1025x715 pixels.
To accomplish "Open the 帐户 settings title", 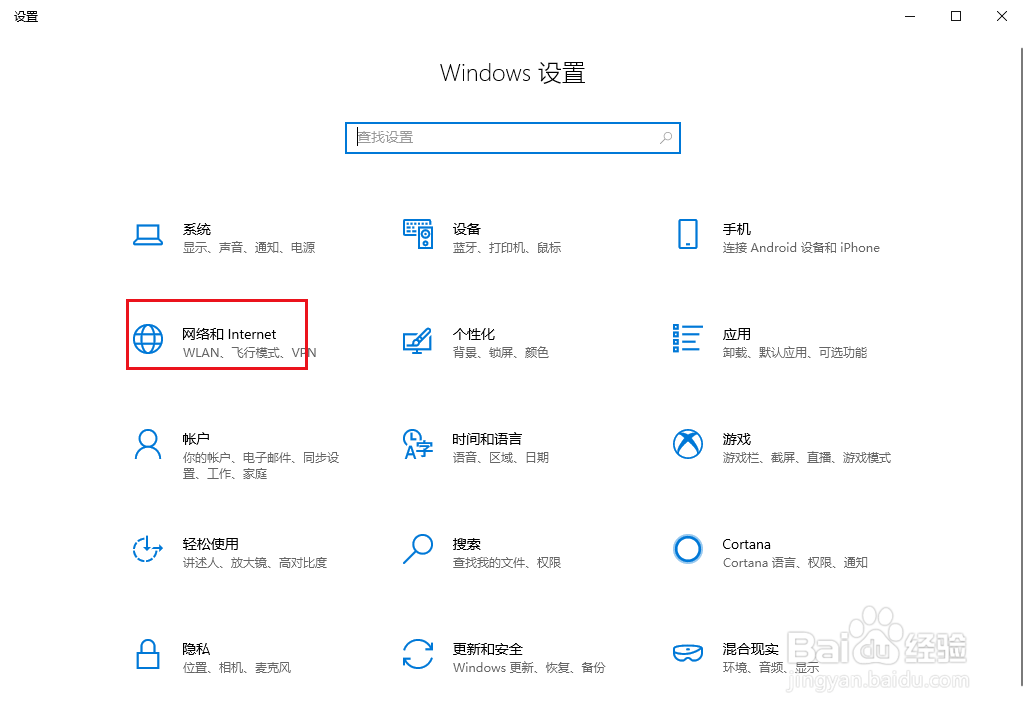I will [196, 439].
